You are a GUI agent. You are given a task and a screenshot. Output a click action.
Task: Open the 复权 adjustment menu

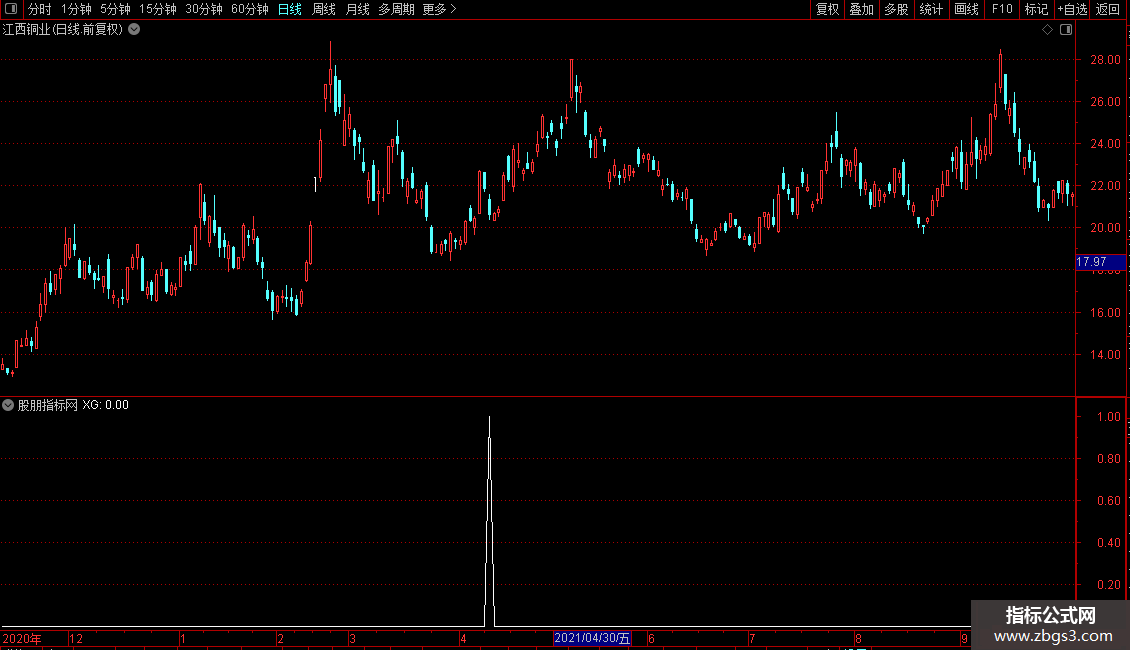pyautogui.click(x=827, y=9)
